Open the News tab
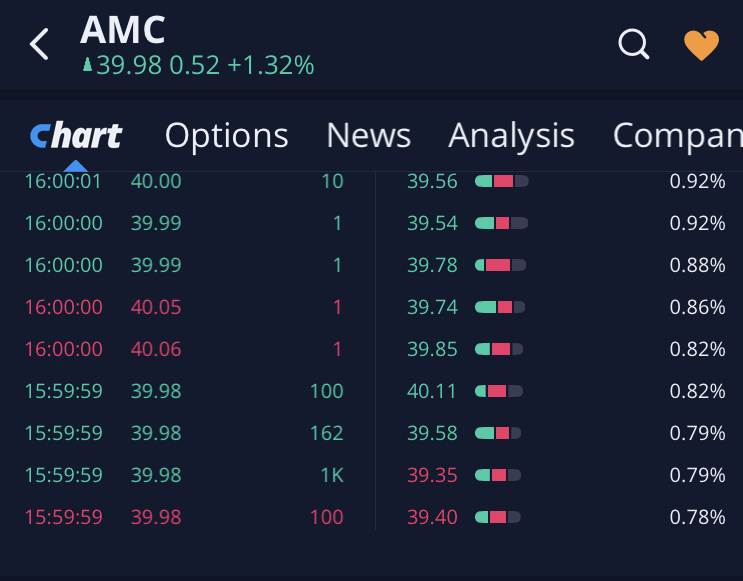743x581 pixels. [368, 135]
